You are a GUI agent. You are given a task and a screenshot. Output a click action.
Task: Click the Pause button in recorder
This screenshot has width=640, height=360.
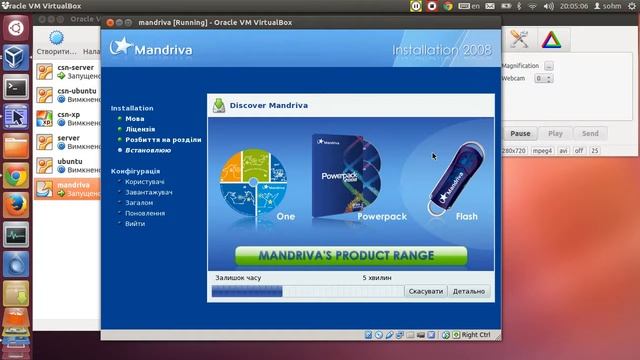(520, 133)
